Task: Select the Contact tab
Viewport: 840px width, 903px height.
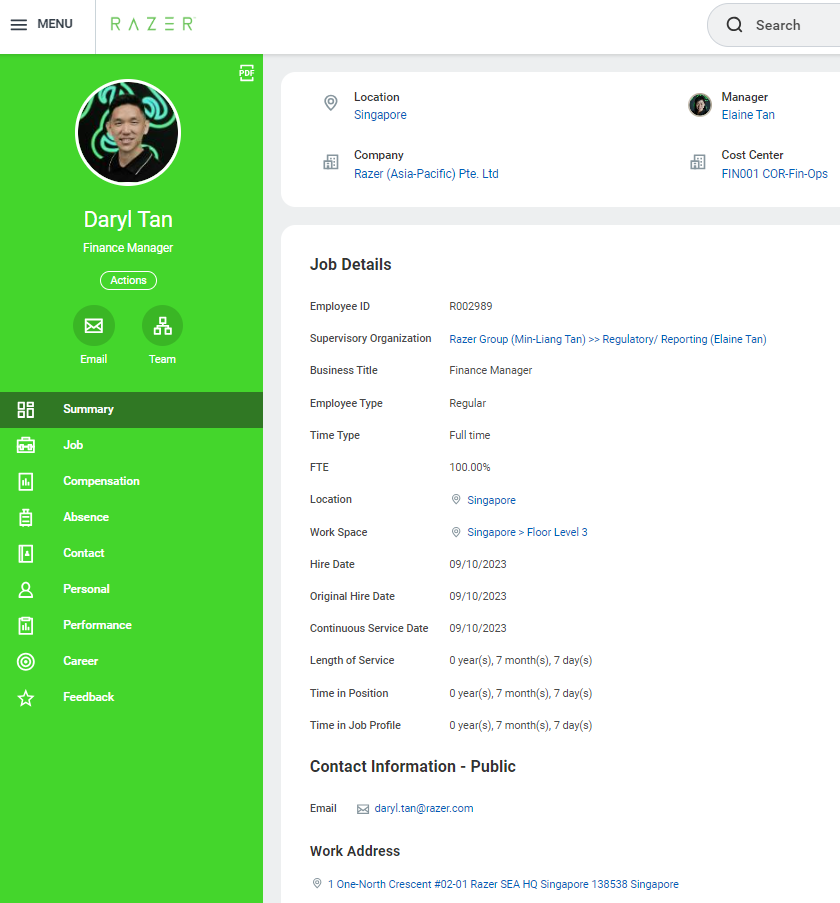Action: pos(131,553)
